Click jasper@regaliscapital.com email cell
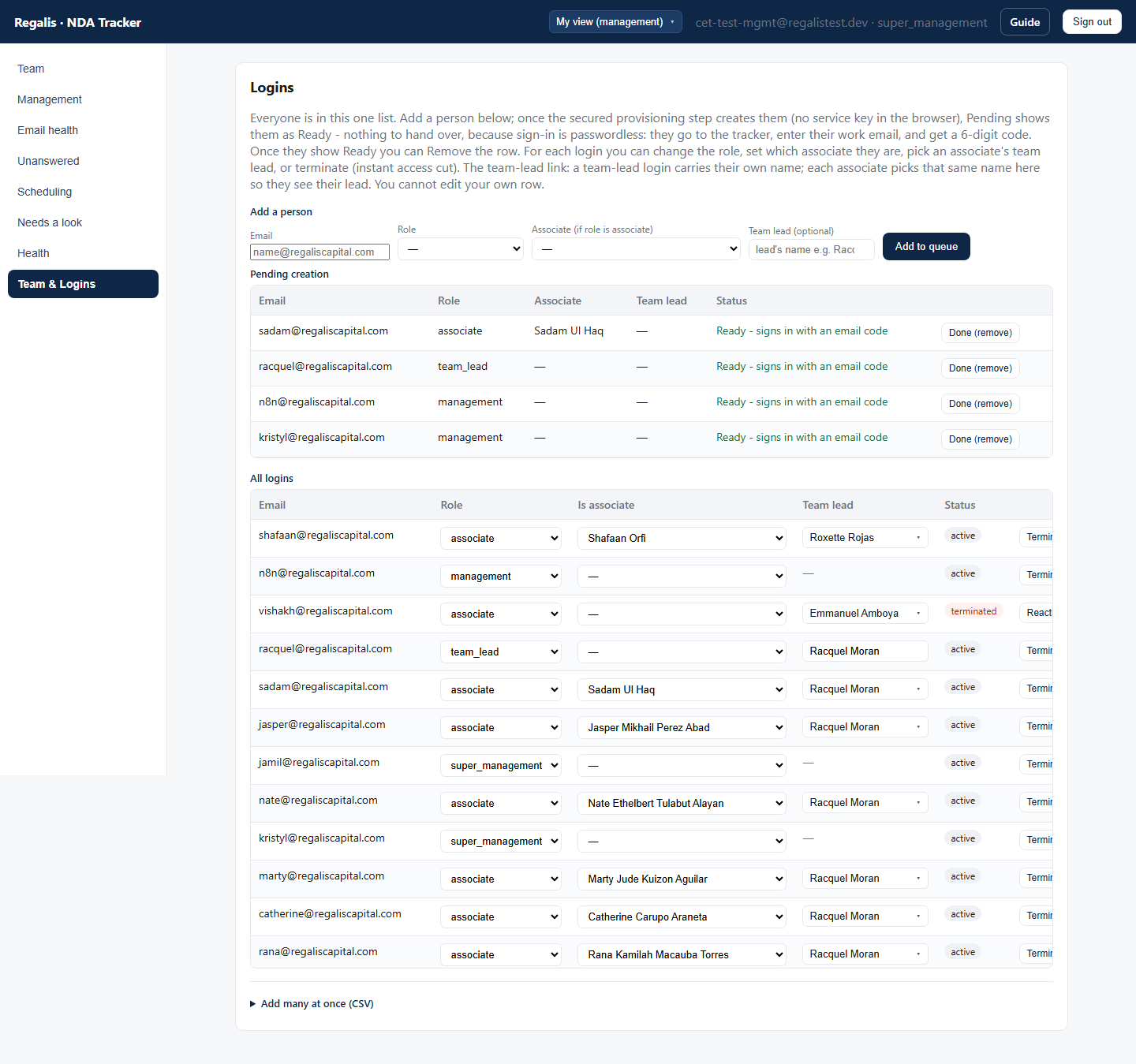1136x1064 pixels. (322, 725)
